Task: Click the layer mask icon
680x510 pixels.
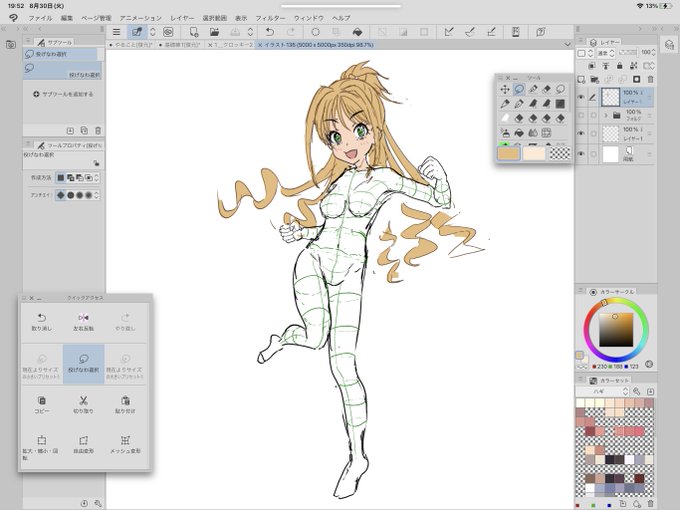Action: 636,79
